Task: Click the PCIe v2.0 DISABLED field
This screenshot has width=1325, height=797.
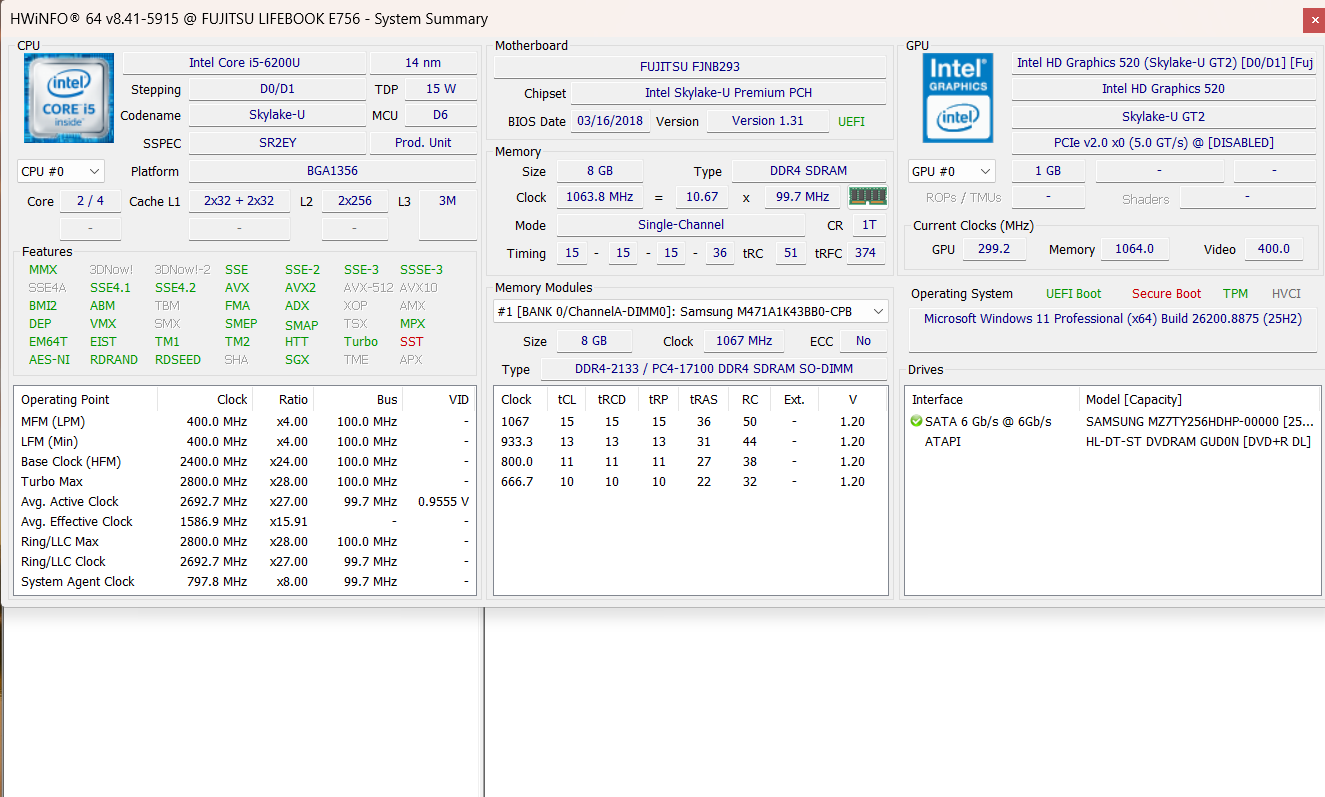Action: (1164, 143)
